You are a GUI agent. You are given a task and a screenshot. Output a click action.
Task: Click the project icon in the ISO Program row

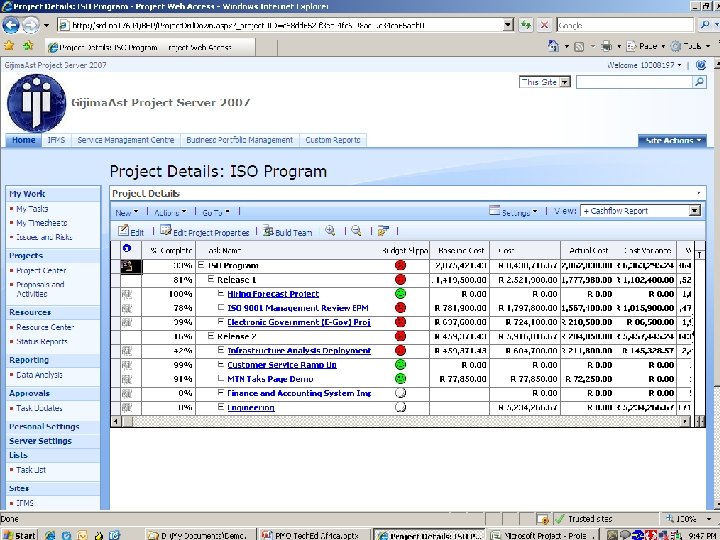127,265
